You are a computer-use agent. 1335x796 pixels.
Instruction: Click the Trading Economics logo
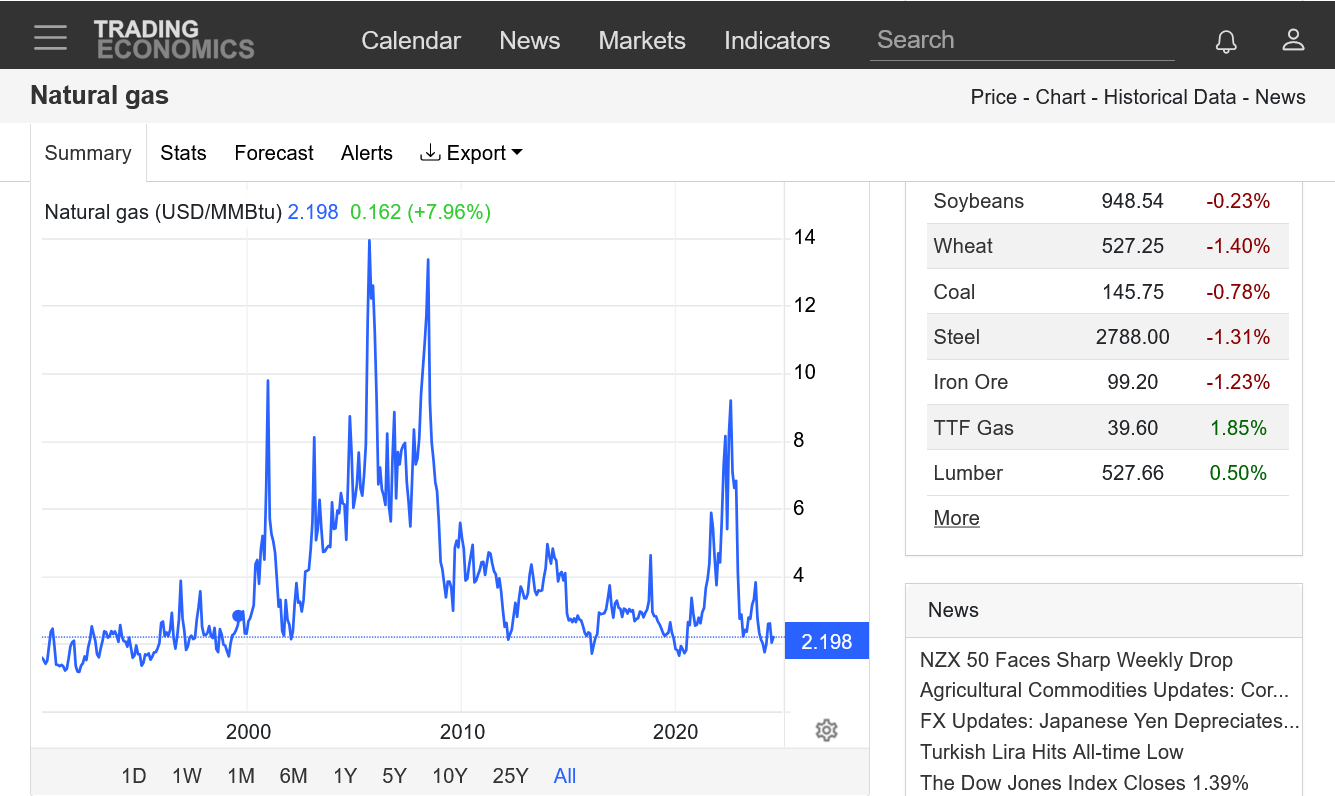[174, 39]
